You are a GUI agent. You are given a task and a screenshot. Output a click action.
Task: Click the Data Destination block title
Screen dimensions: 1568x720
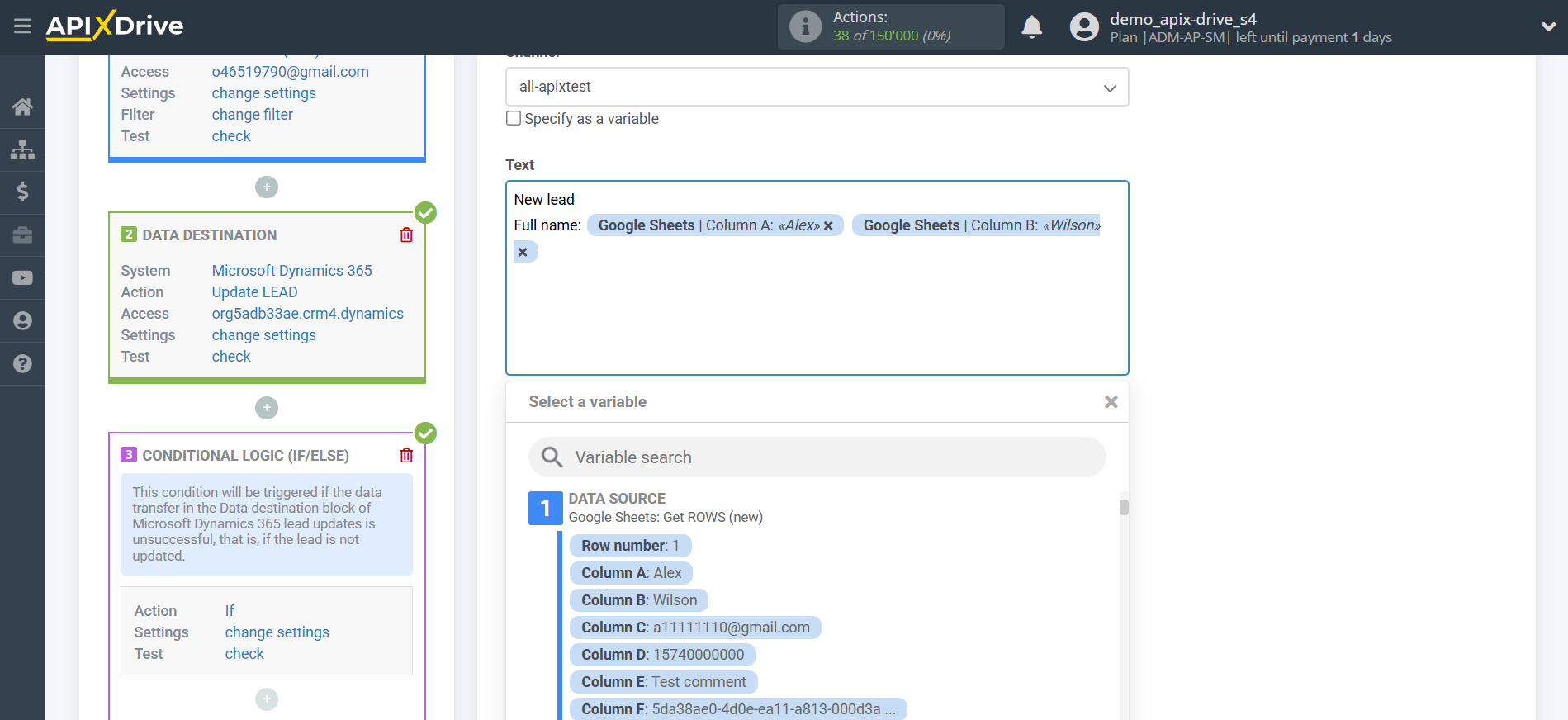[210, 235]
